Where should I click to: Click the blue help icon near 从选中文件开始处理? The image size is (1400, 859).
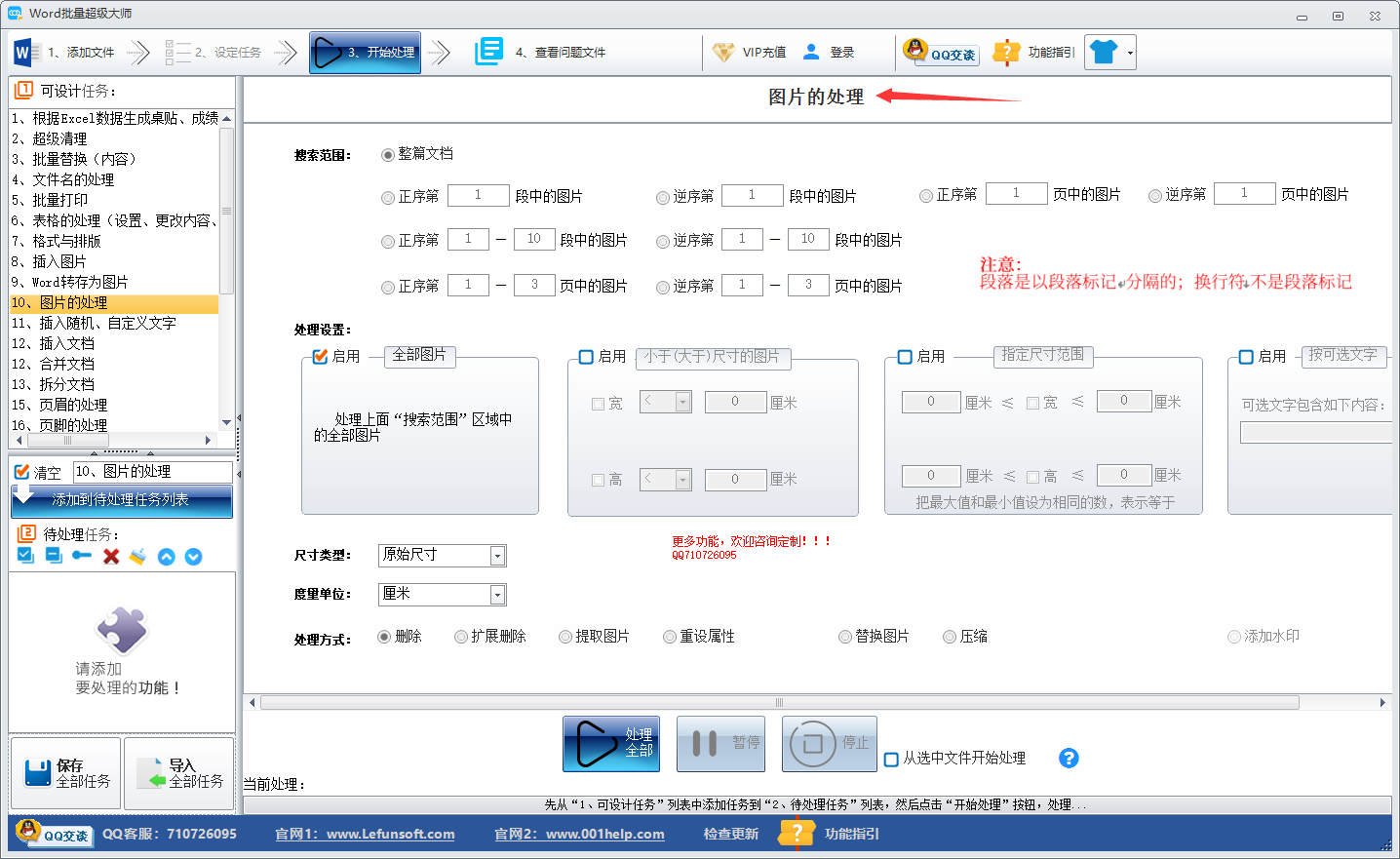coord(1069,758)
